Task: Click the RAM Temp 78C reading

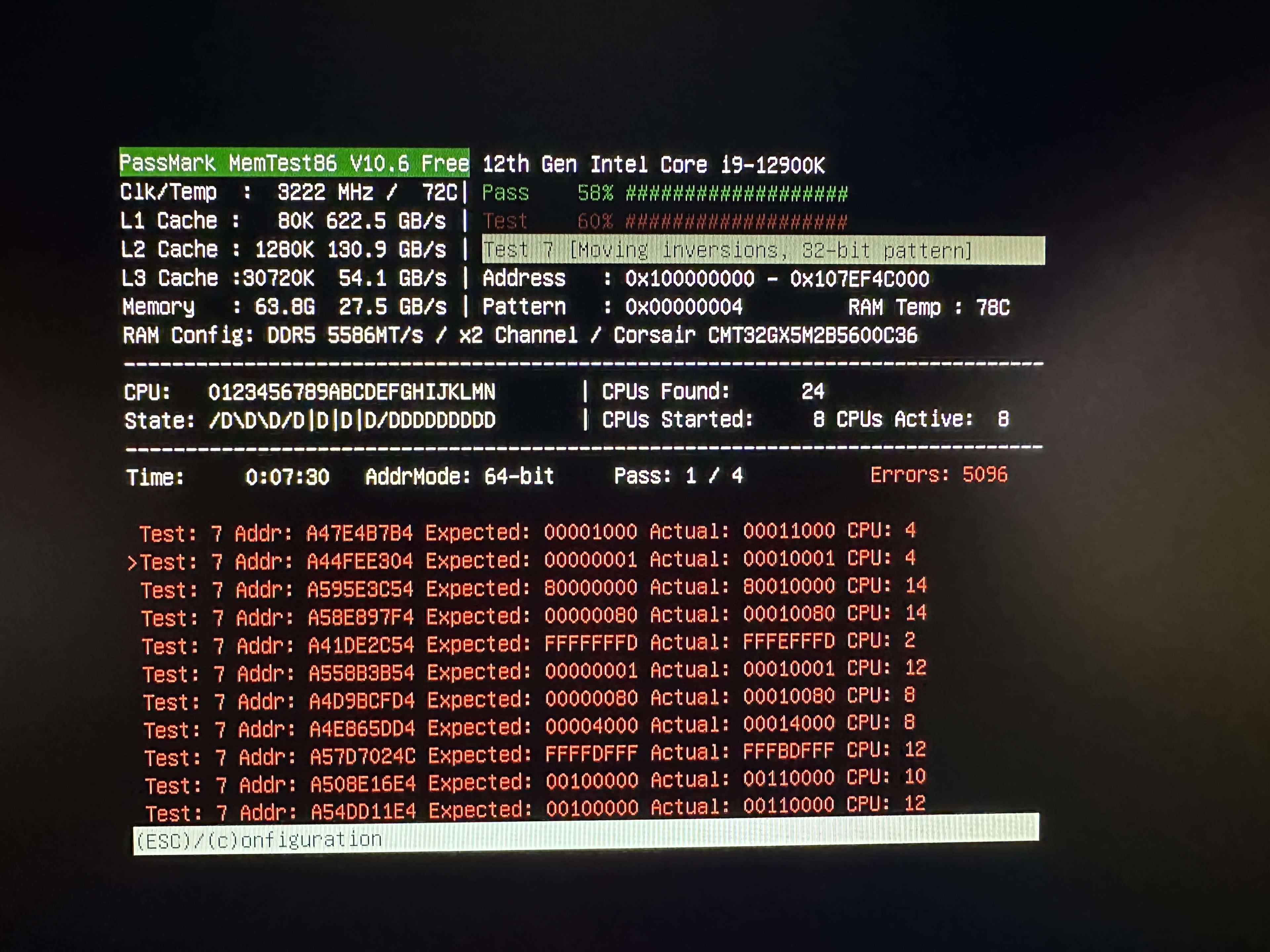Action: 928,307
